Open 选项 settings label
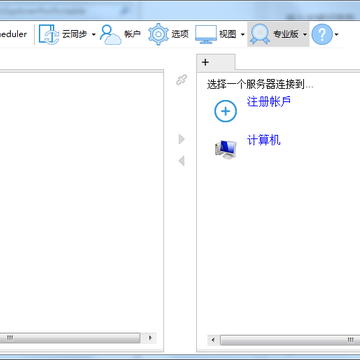 click(x=180, y=34)
